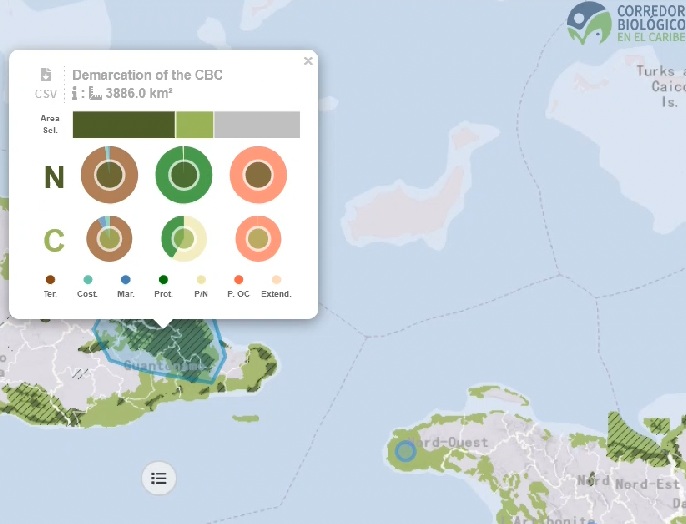Click the Demarcation of the CBC title

pyautogui.click(x=147, y=75)
